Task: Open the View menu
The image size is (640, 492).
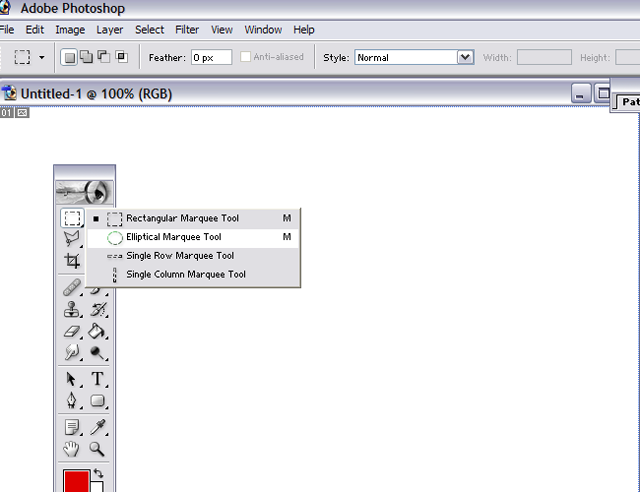Action: 222,30
